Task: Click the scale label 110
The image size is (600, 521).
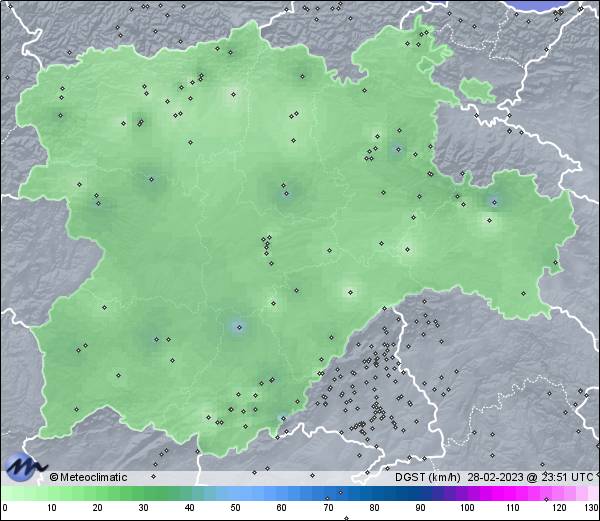Action: coord(513,508)
